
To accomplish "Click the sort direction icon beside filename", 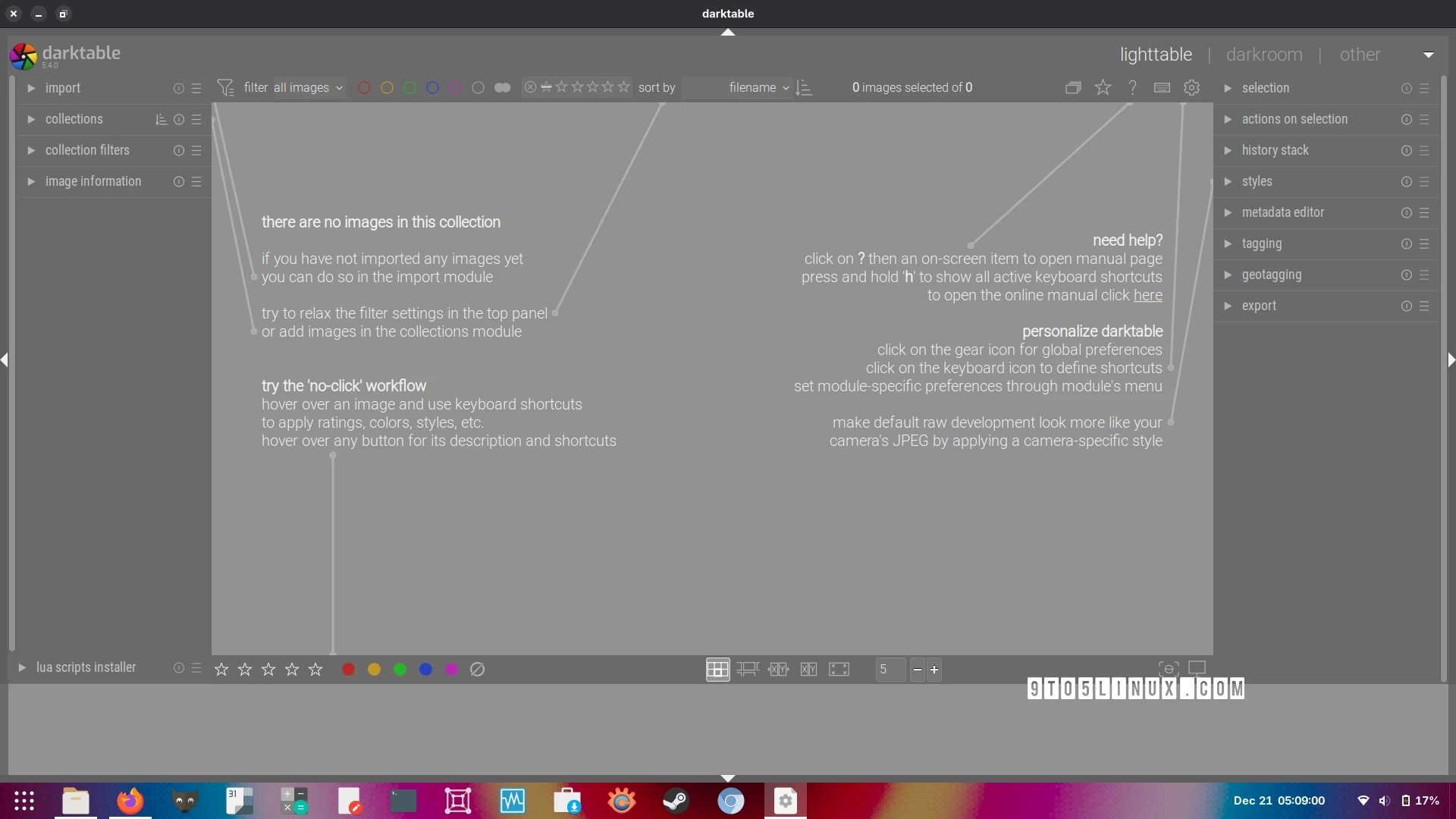I will point(805,87).
